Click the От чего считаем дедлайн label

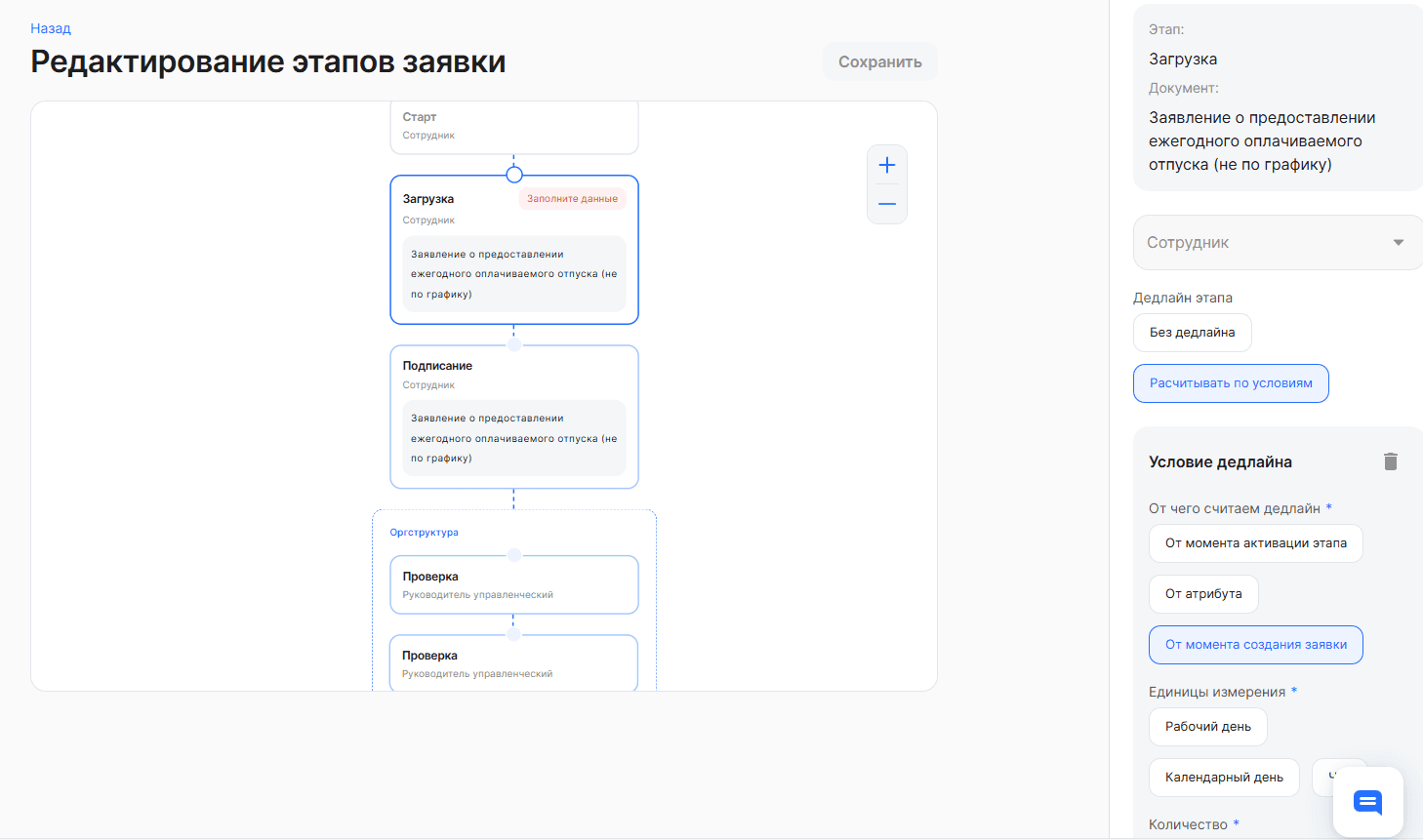pyautogui.click(x=1235, y=508)
